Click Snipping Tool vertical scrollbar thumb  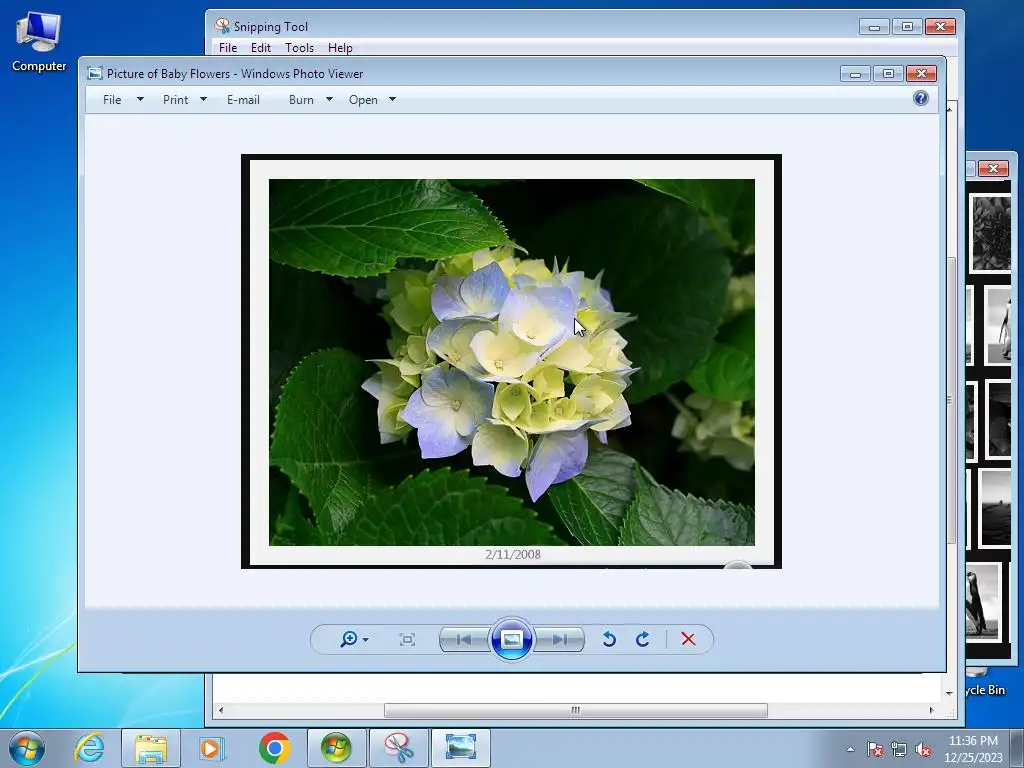pyautogui.click(x=951, y=400)
